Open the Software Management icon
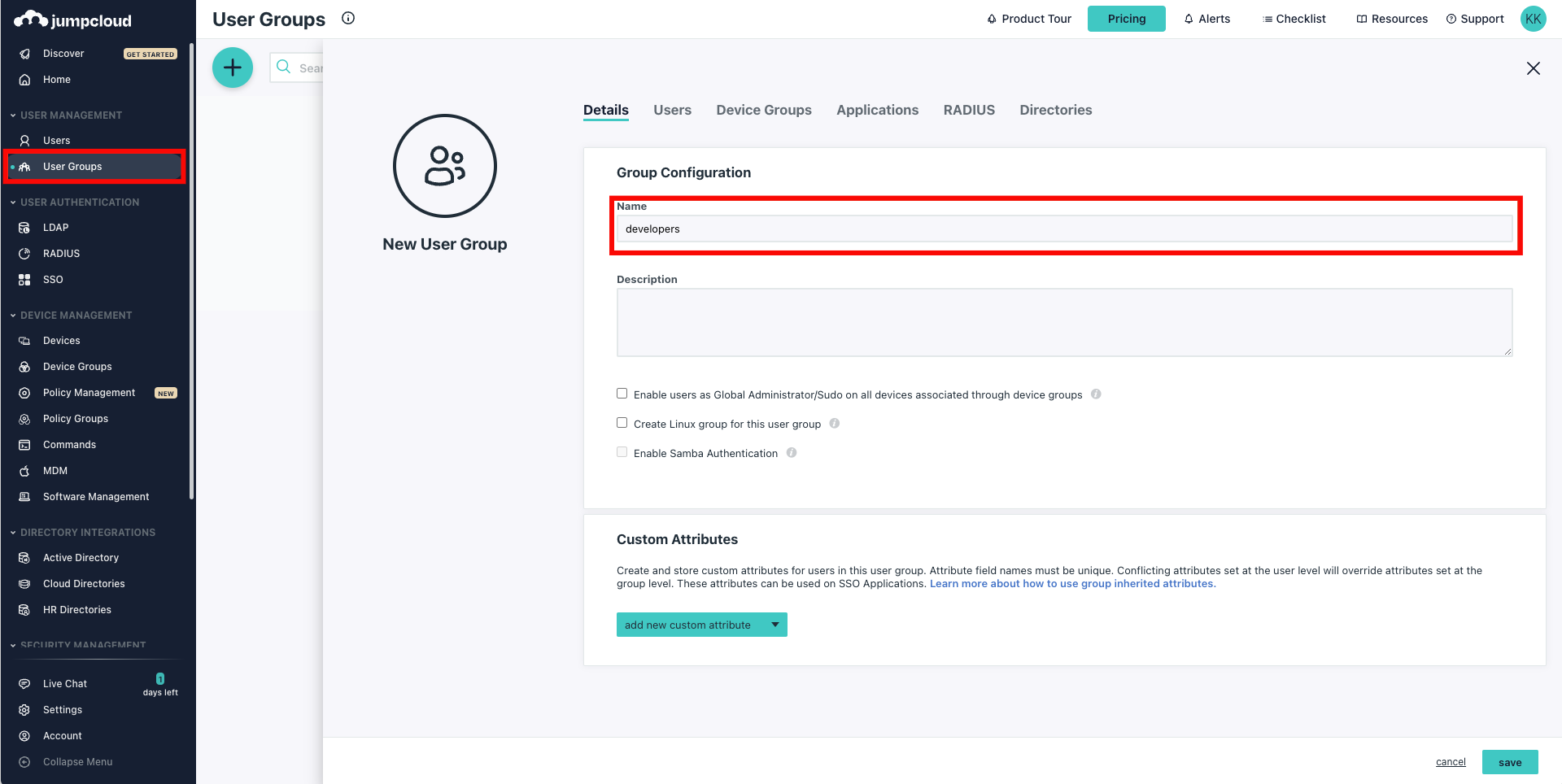The image size is (1562, 784). [24, 497]
